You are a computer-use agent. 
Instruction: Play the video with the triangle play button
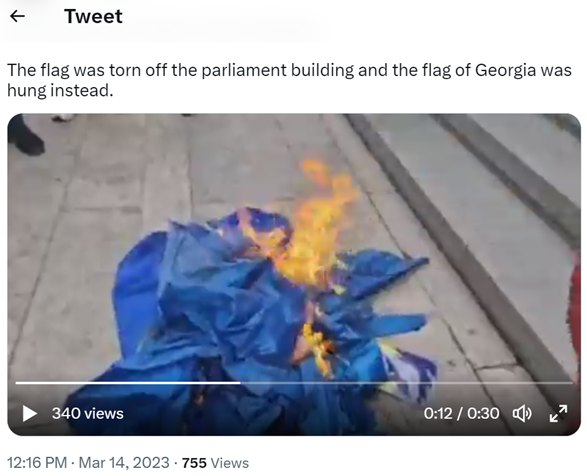click(30, 413)
